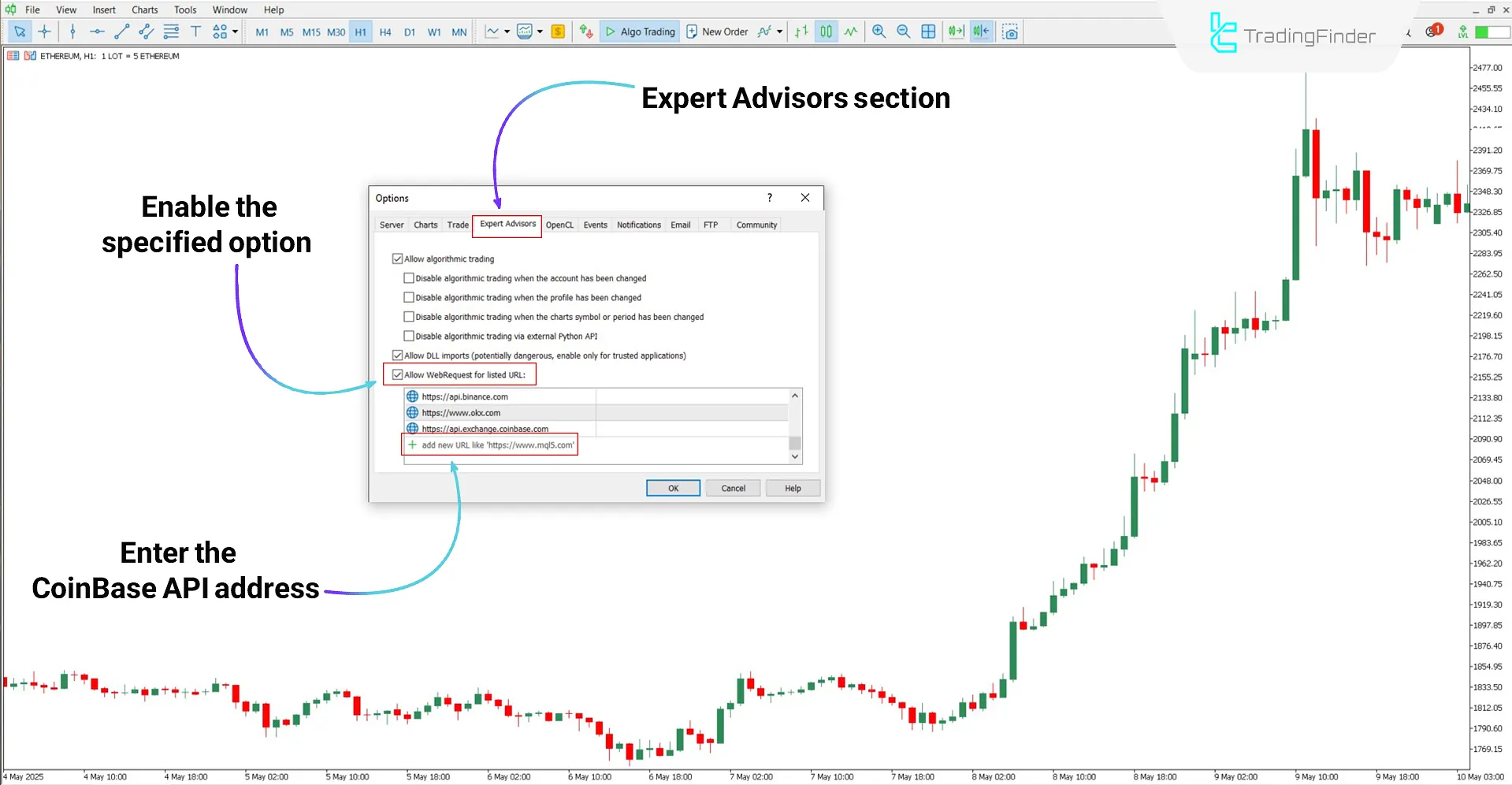Image resolution: width=1512 pixels, height=785 pixels.
Task: Click the text label tool
Action: point(195,32)
